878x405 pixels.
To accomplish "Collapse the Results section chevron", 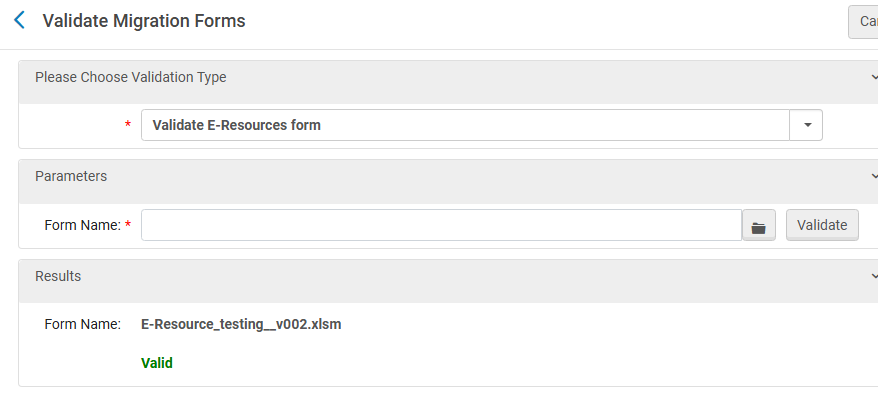I will [x=873, y=276].
